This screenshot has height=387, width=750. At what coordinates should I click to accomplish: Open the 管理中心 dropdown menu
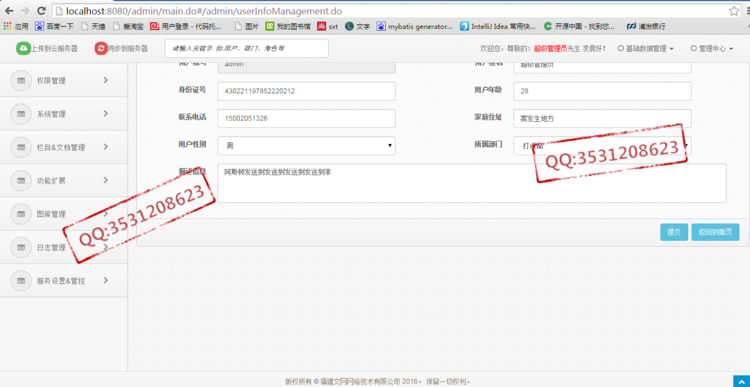(x=712, y=48)
